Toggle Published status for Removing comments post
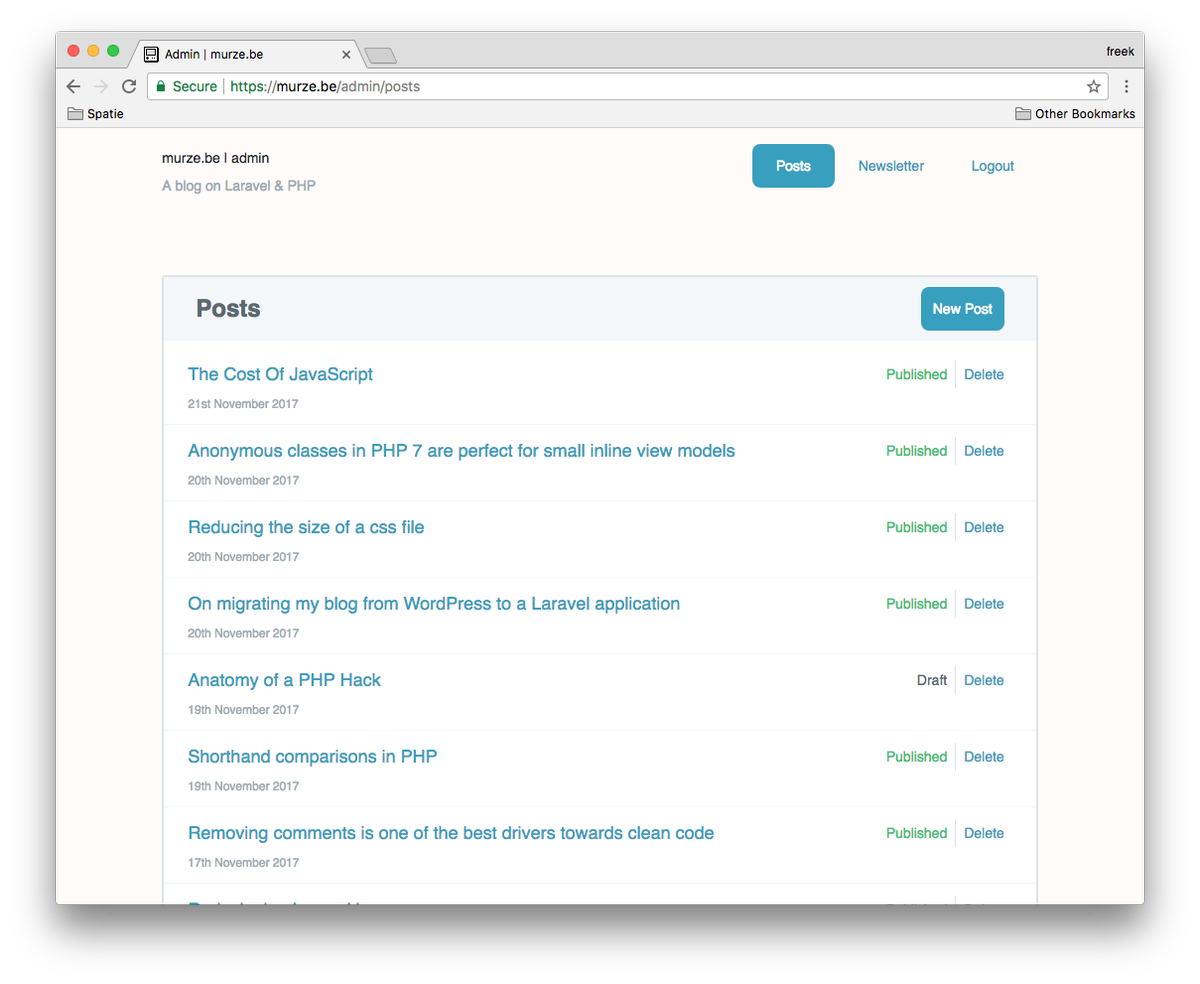 916,833
